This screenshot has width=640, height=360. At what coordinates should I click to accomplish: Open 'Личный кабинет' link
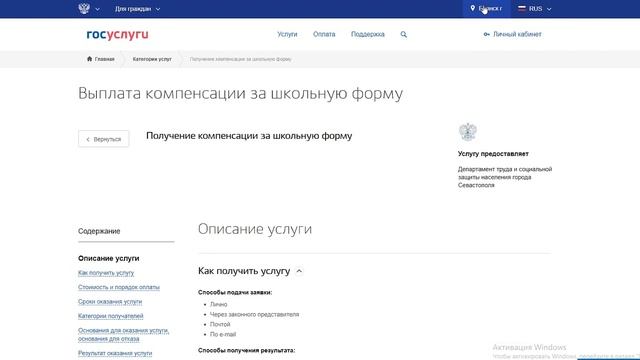point(517,34)
